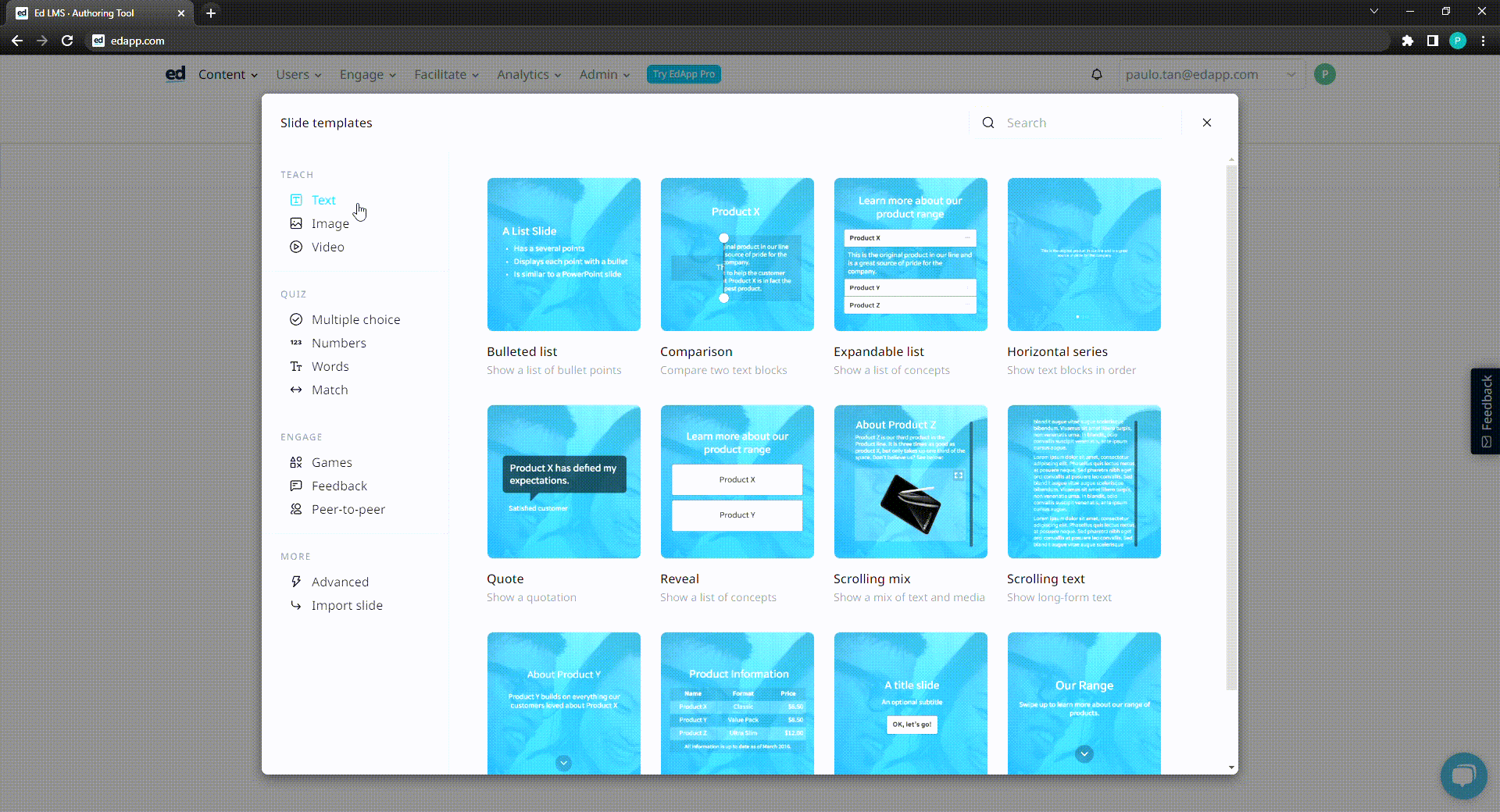Click the Multiple choice checkmark icon
The width and height of the screenshot is (1500, 812).
[x=296, y=319]
